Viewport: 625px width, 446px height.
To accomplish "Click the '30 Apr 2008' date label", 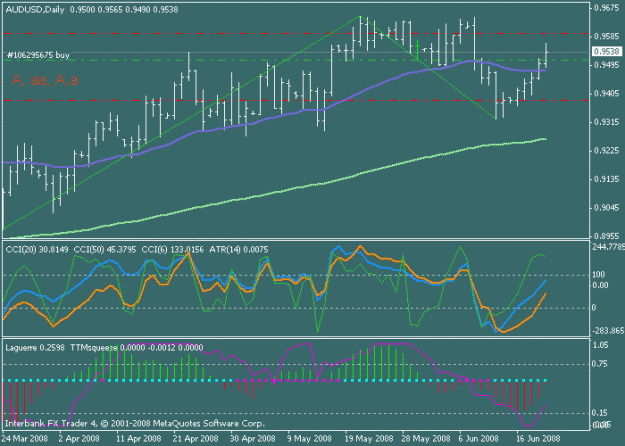I will pyautogui.click(x=253, y=439).
